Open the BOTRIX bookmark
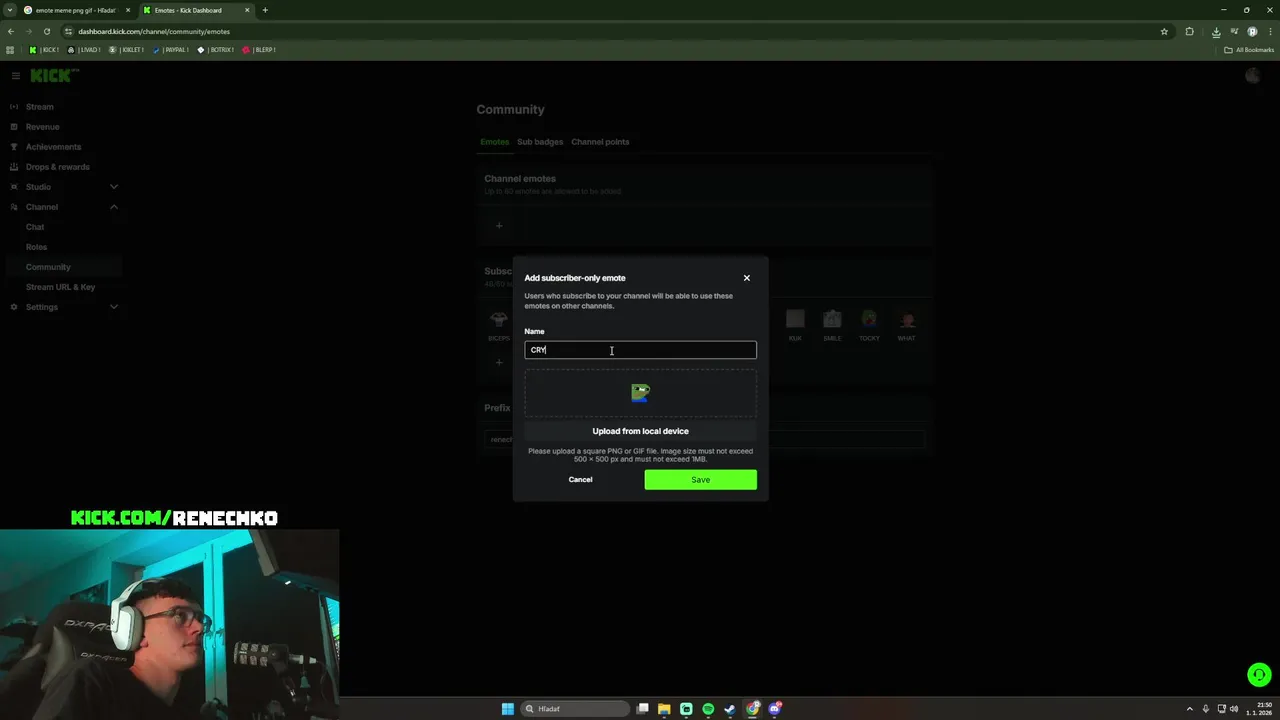This screenshot has width=1280, height=720. point(216,49)
